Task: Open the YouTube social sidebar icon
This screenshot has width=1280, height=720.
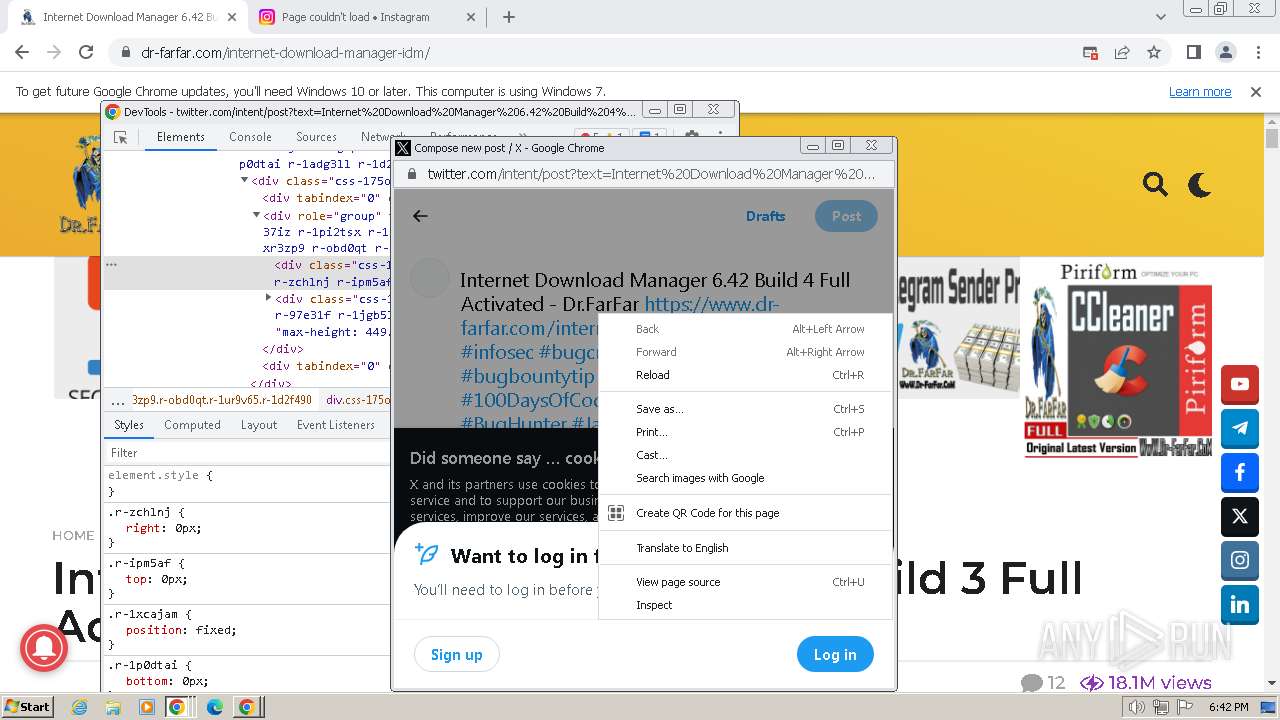Action: (1240, 384)
